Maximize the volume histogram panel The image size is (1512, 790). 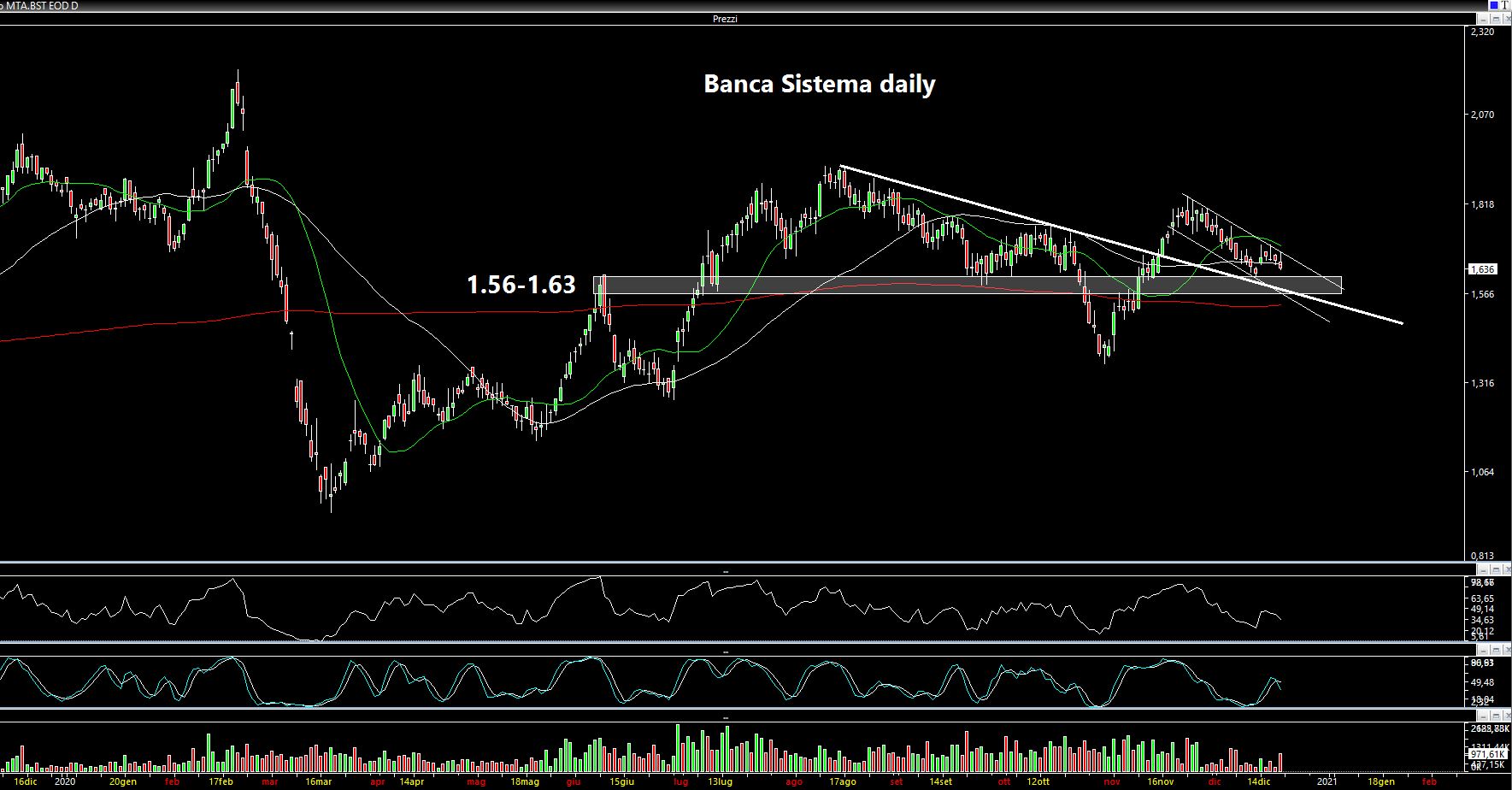click(x=1496, y=716)
